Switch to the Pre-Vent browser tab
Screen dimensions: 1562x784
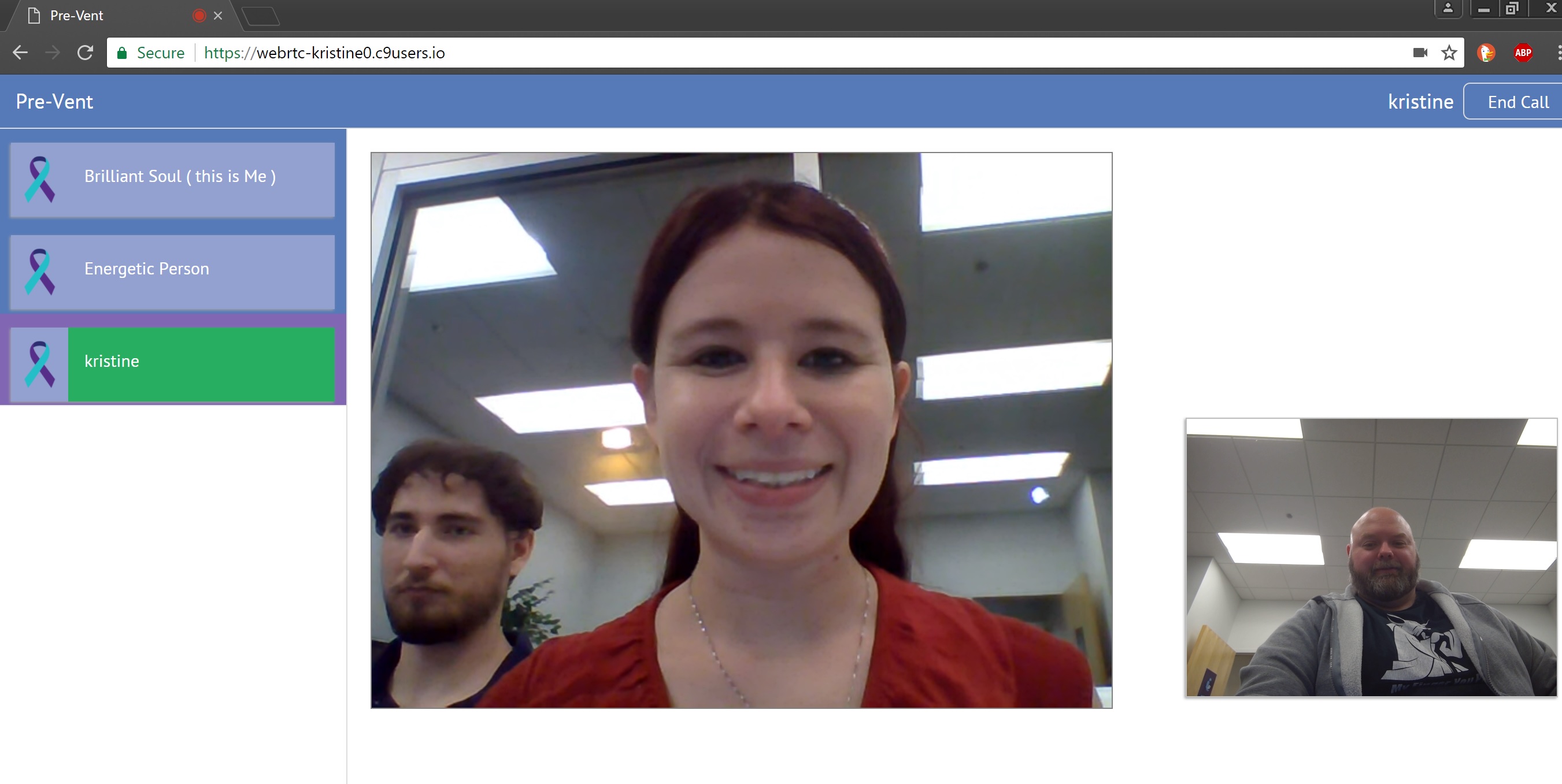[109, 16]
